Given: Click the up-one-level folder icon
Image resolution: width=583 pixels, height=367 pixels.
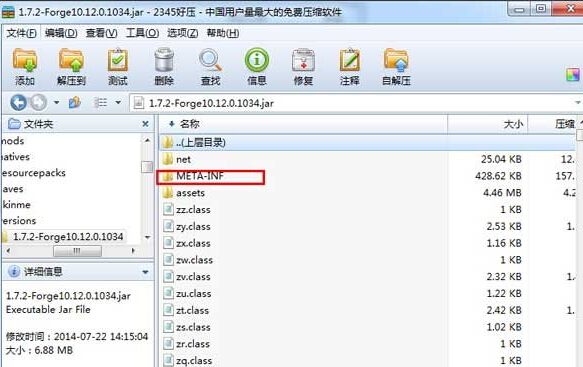Looking at the screenshot, I should pos(75,102).
